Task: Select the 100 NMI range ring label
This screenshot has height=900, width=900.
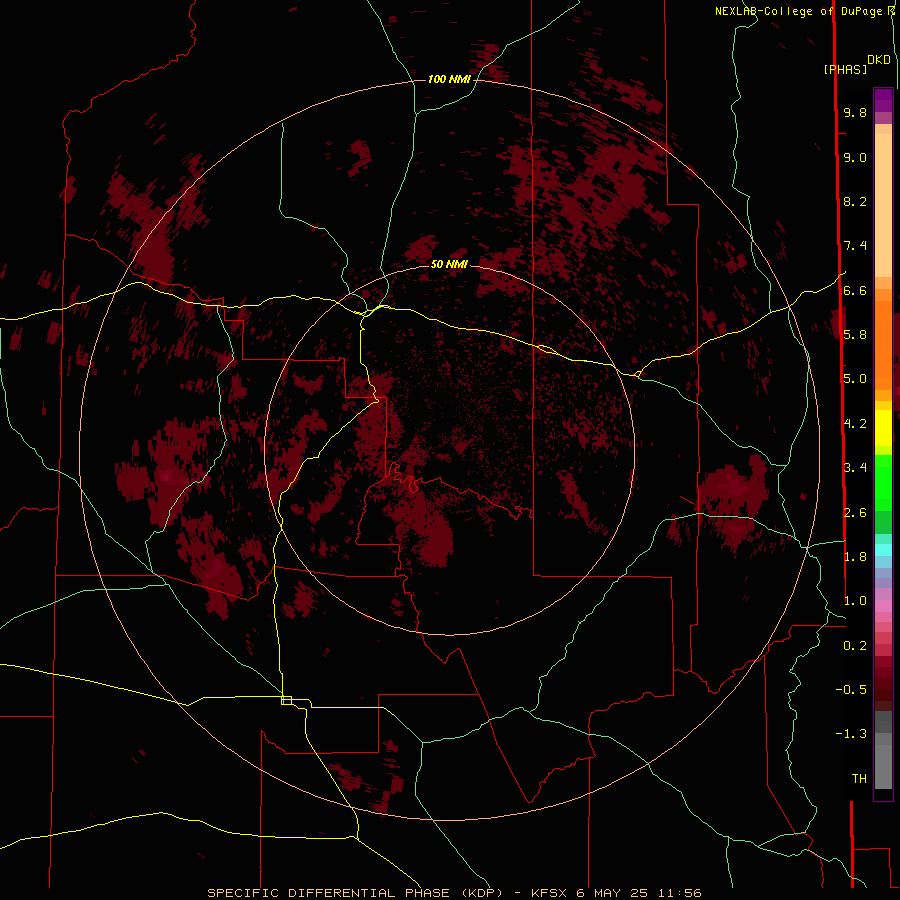Action: [x=449, y=79]
